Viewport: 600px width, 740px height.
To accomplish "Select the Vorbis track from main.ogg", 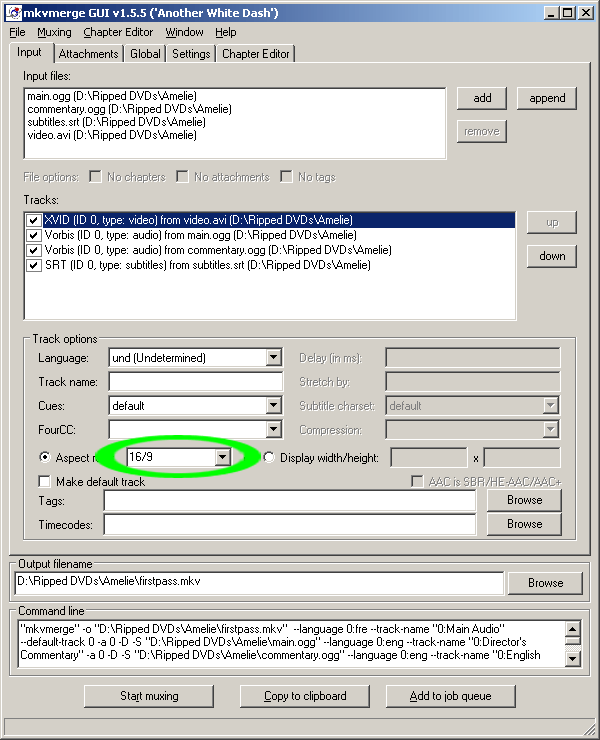I will [x=200, y=235].
